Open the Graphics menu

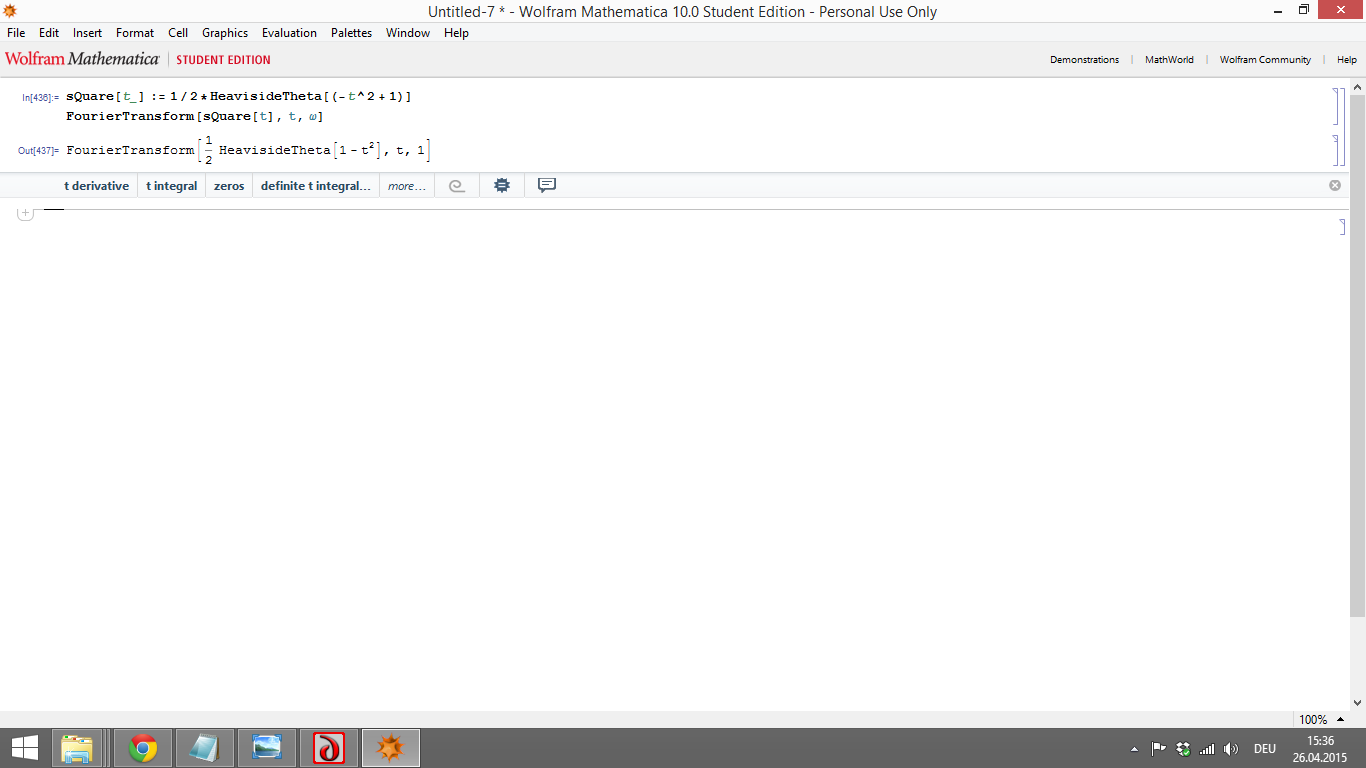tap(225, 33)
